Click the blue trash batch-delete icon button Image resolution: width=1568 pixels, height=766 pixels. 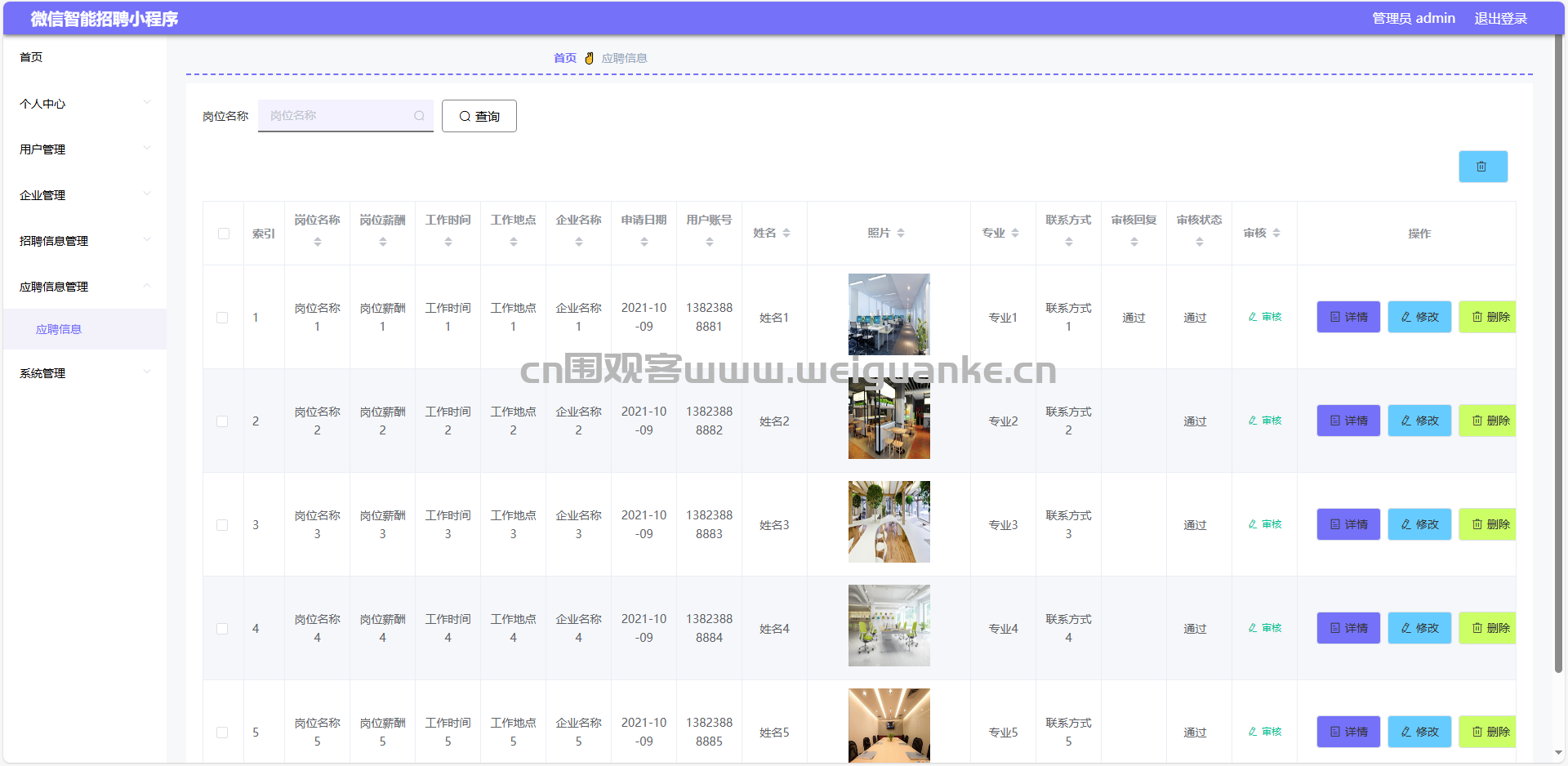1482,167
